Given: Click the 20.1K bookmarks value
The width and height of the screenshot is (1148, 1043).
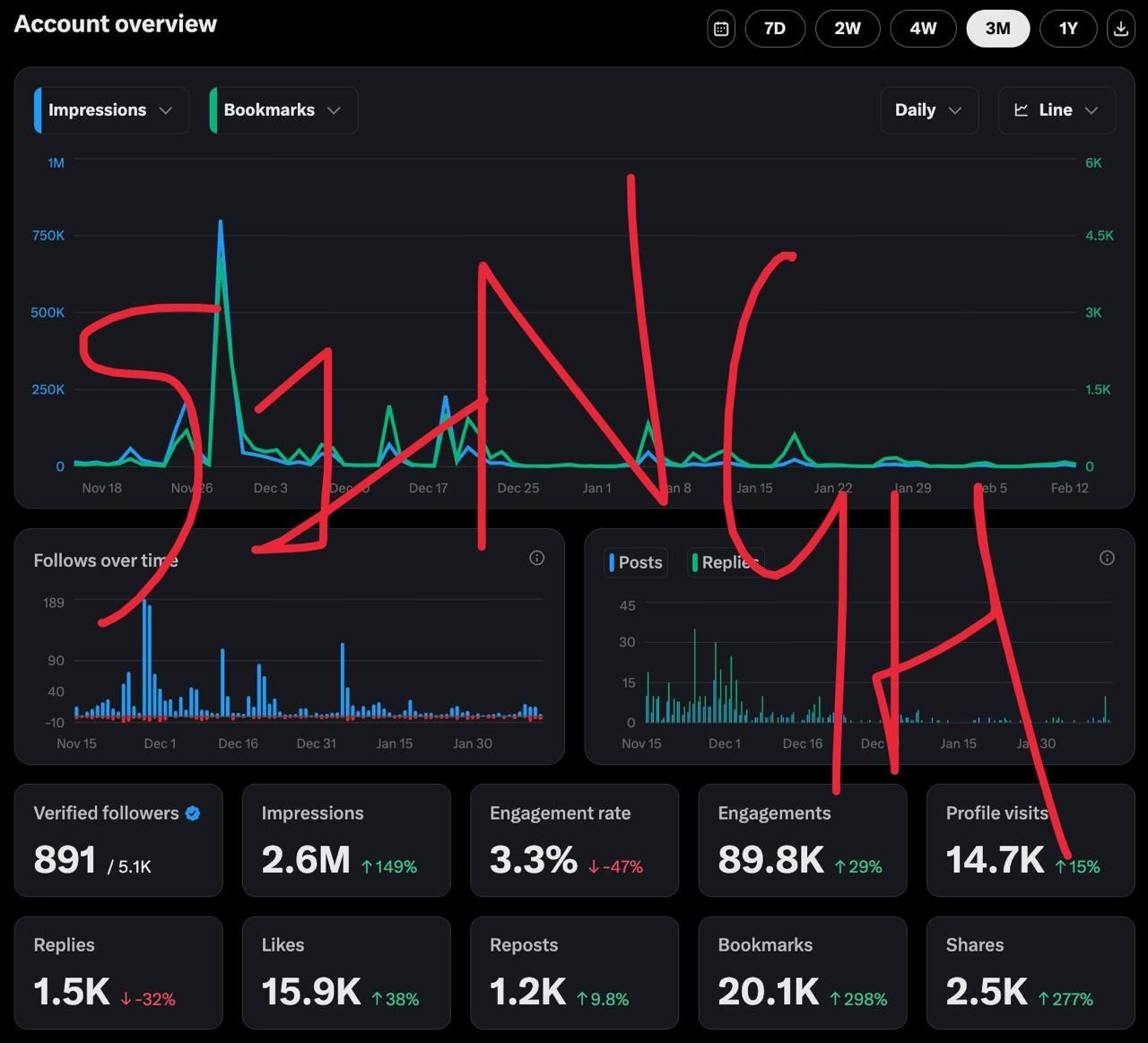Looking at the screenshot, I should coord(769,992).
